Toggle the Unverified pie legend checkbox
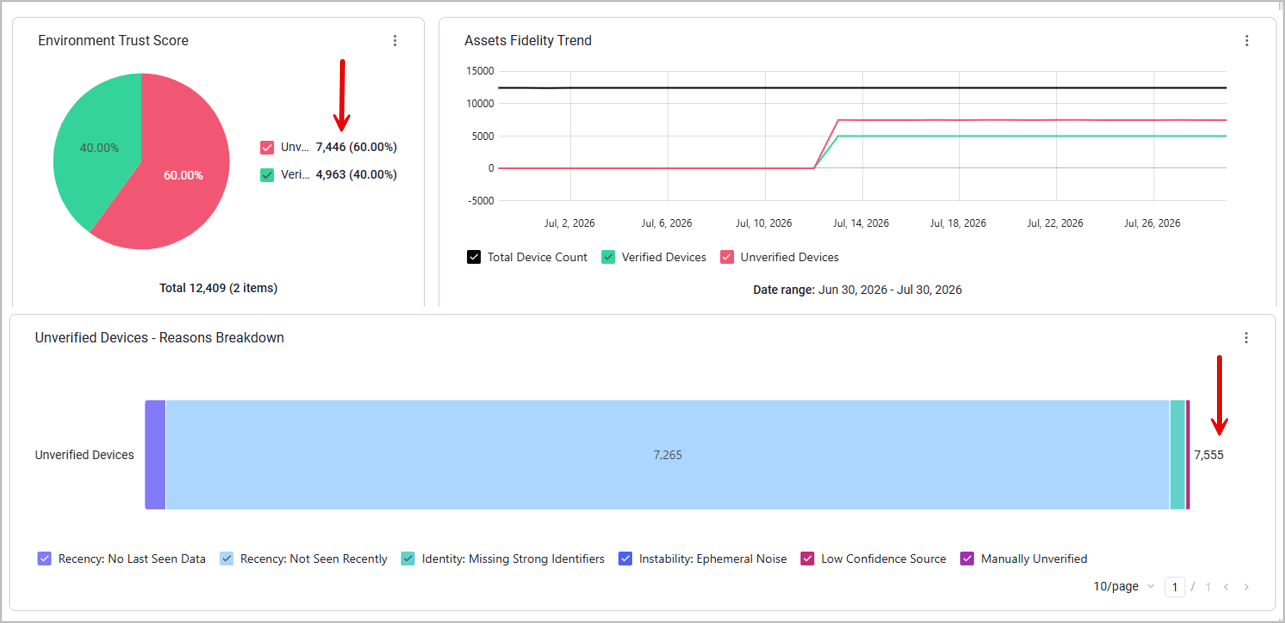The height and width of the screenshot is (623, 1285). pos(267,147)
